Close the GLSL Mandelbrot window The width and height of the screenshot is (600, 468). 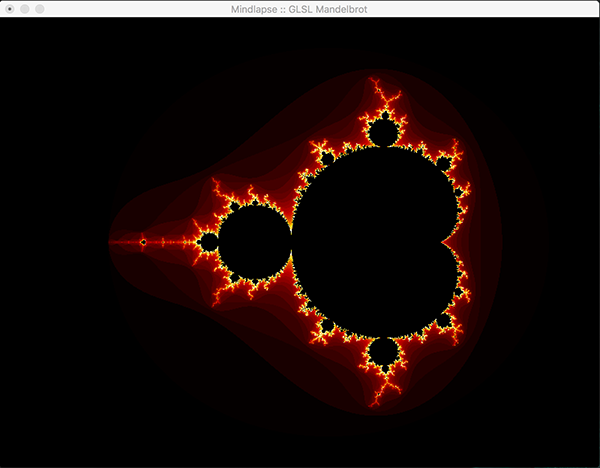coord(10,8)
